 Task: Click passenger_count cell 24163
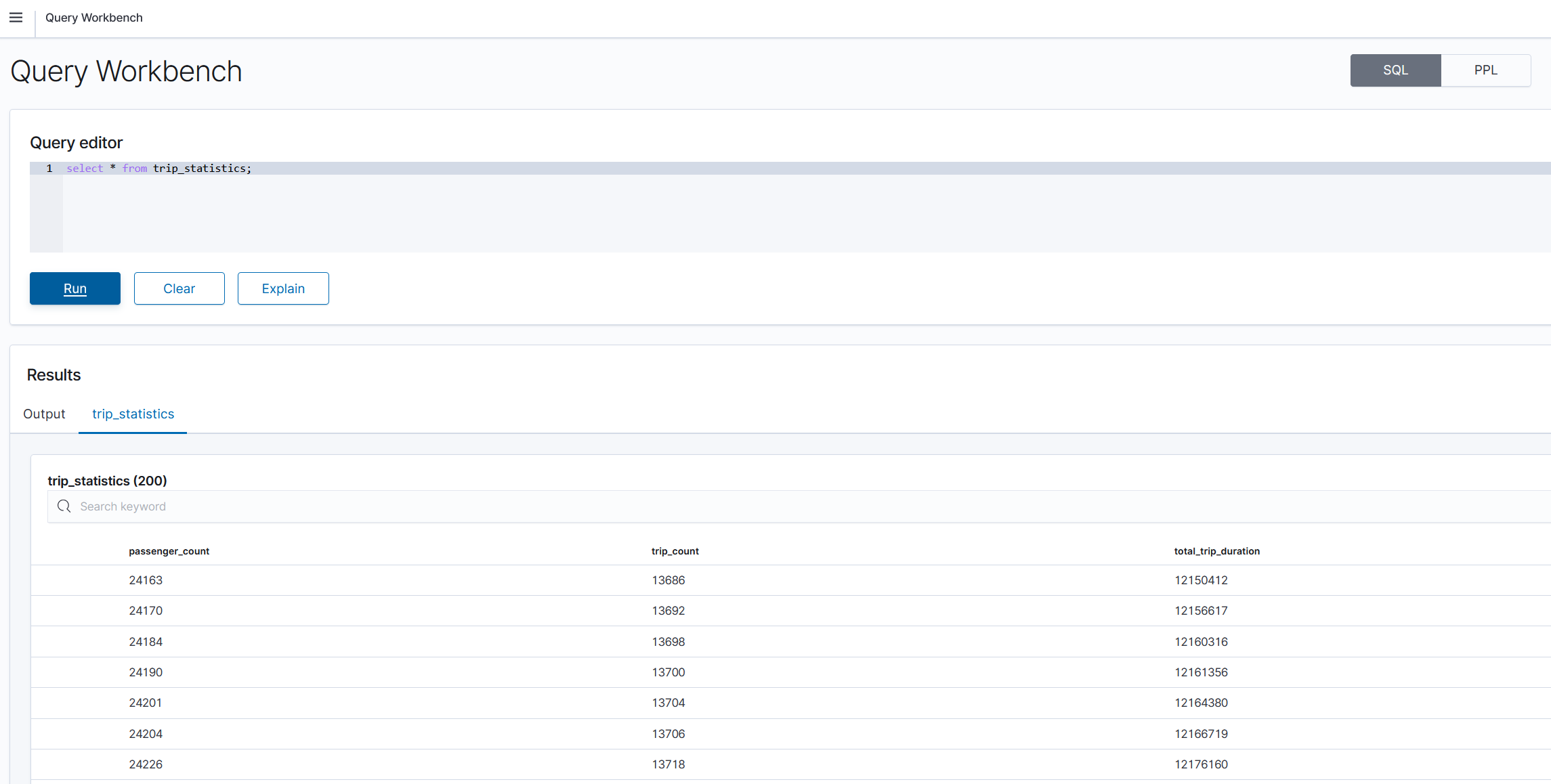tap(146, 580)
